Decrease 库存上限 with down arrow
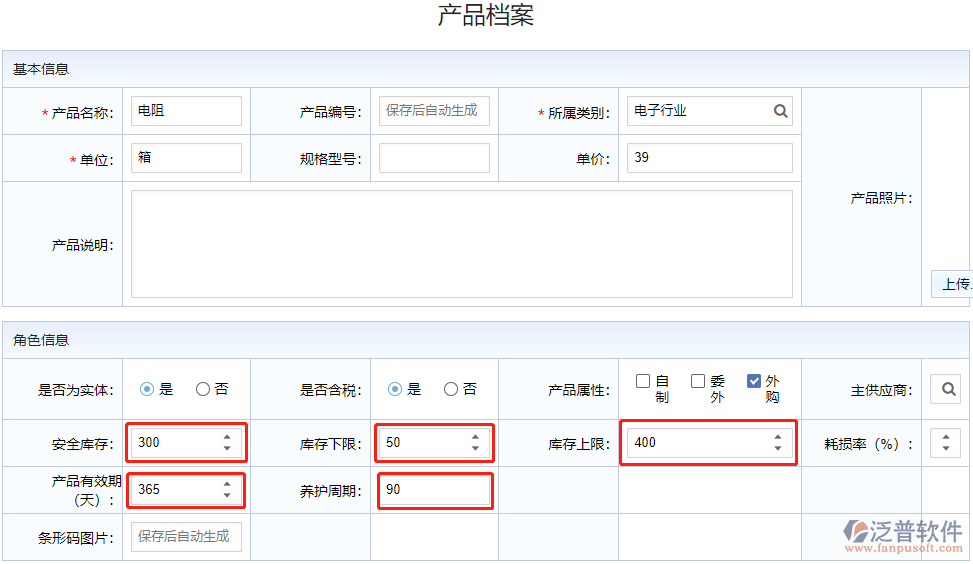Viewport: 973px width, 564px height. pos(778,447)
